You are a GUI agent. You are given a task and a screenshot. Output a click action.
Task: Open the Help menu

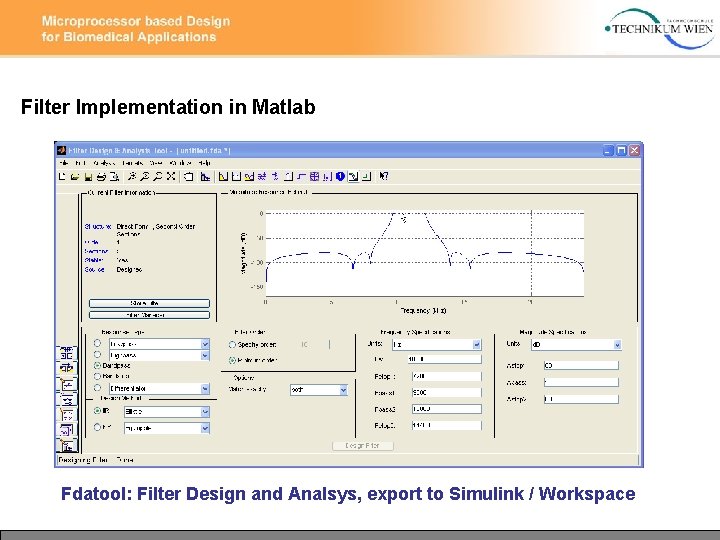point(205,163)
